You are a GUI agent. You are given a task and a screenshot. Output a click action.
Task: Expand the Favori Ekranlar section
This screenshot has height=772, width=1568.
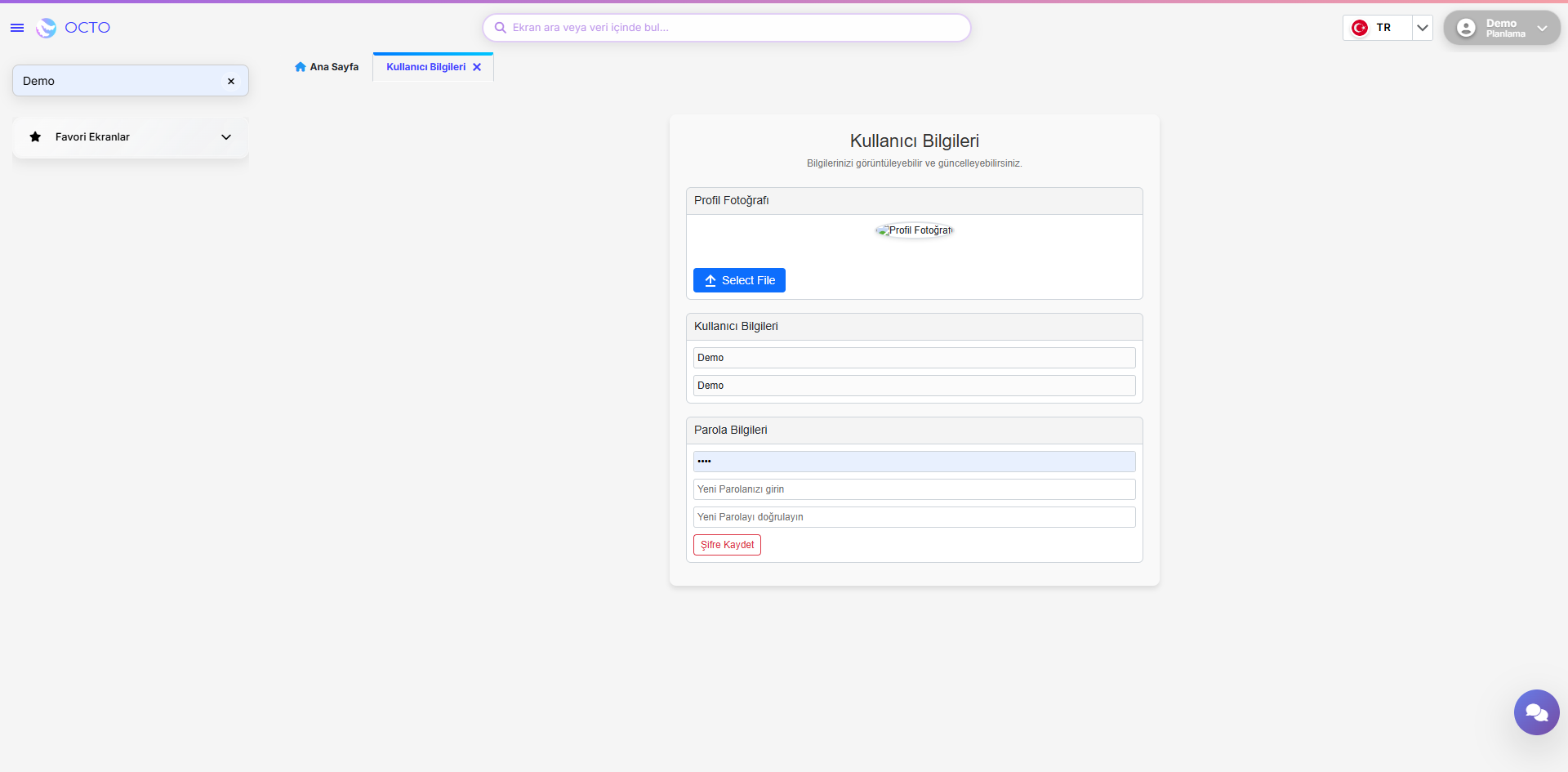tap(226, 136)
